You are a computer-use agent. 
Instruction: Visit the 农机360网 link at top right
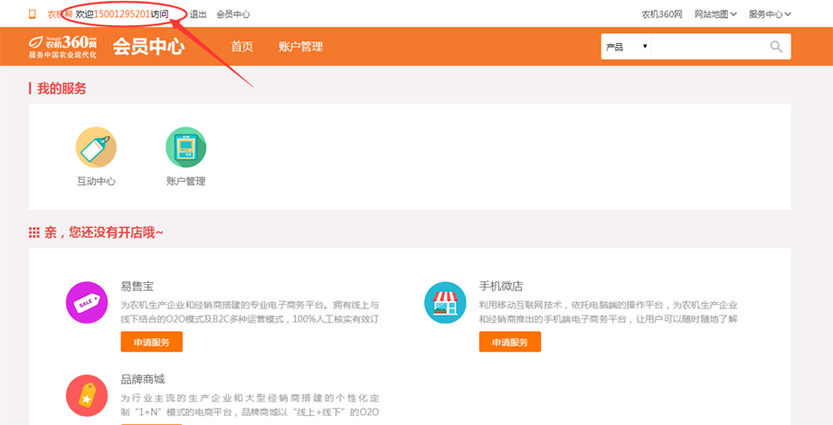(x=662, y=14)
